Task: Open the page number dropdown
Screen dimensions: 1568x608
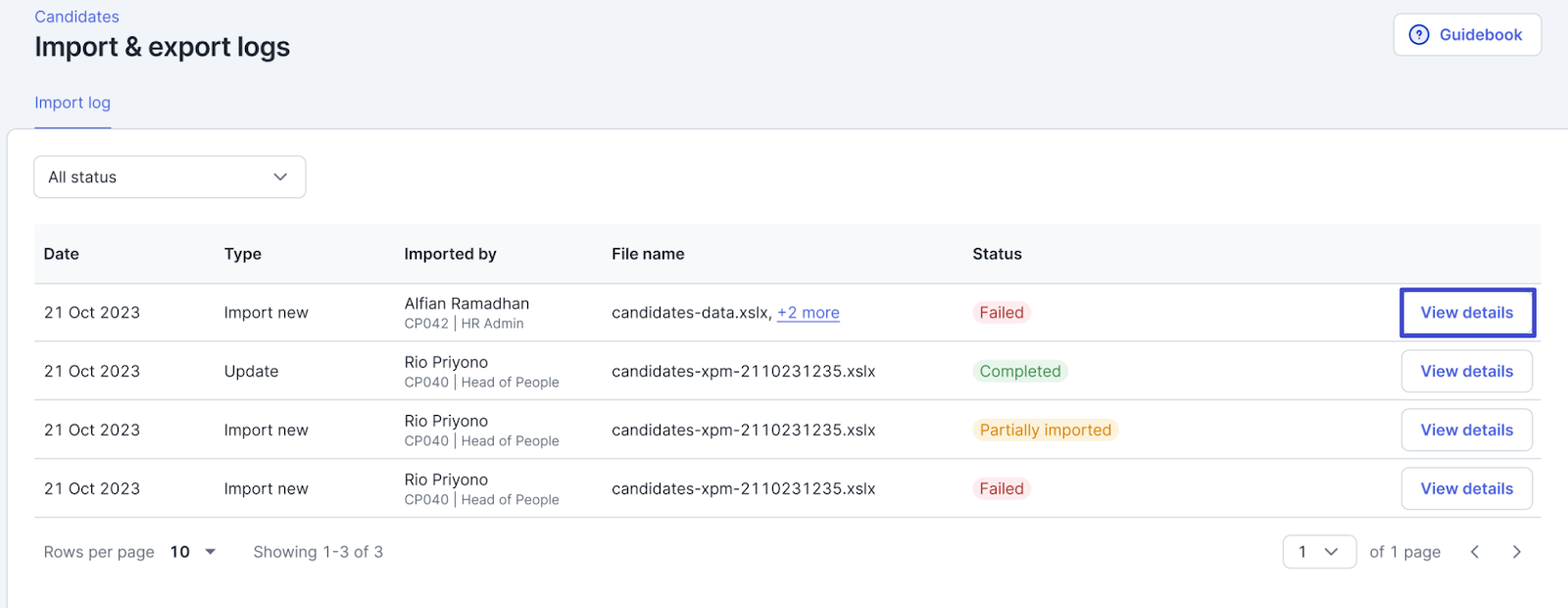Action: [1319, 552]
